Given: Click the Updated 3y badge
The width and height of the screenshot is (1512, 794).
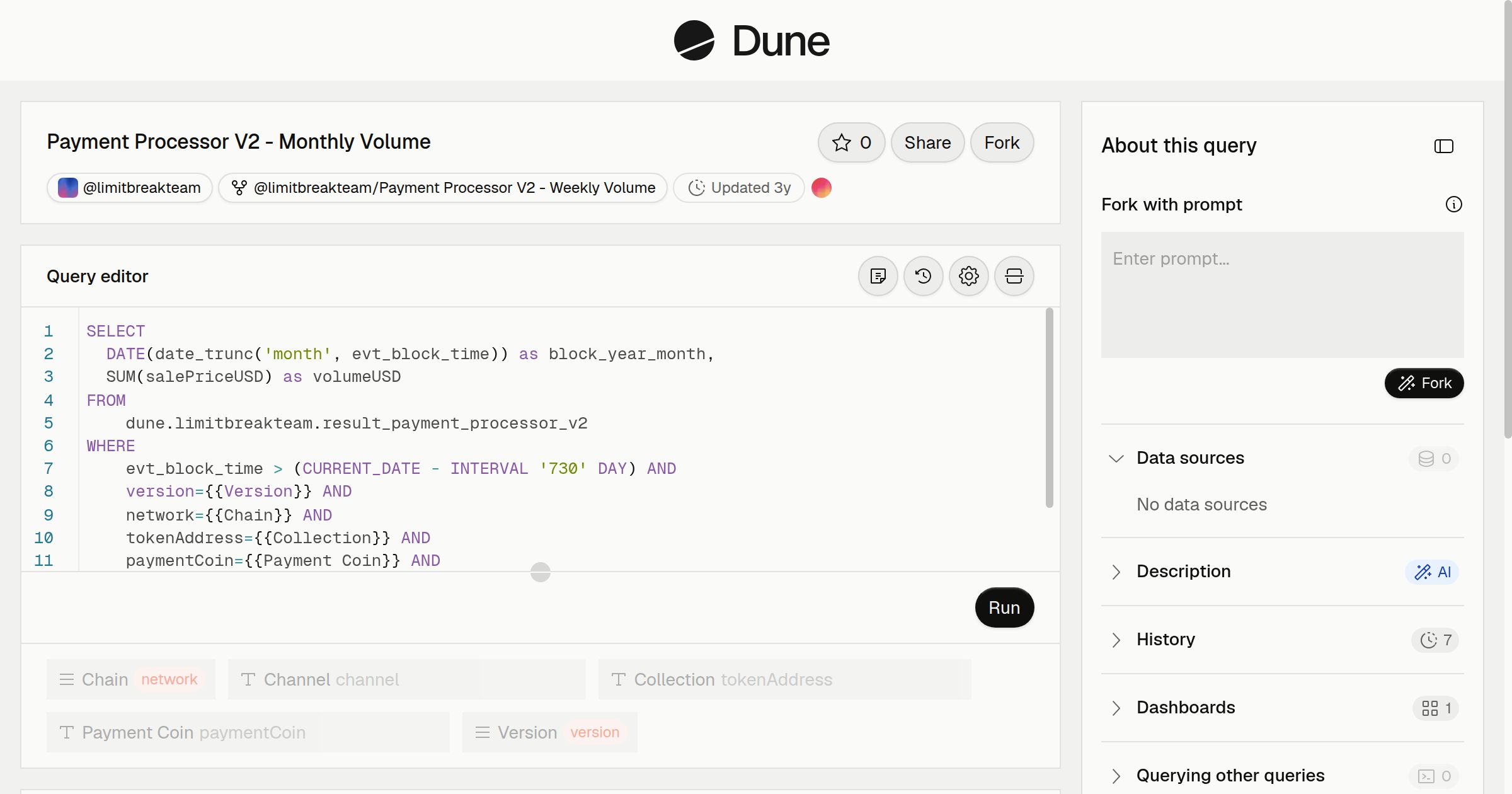Looking at the screenshot, I should [738, 188].
